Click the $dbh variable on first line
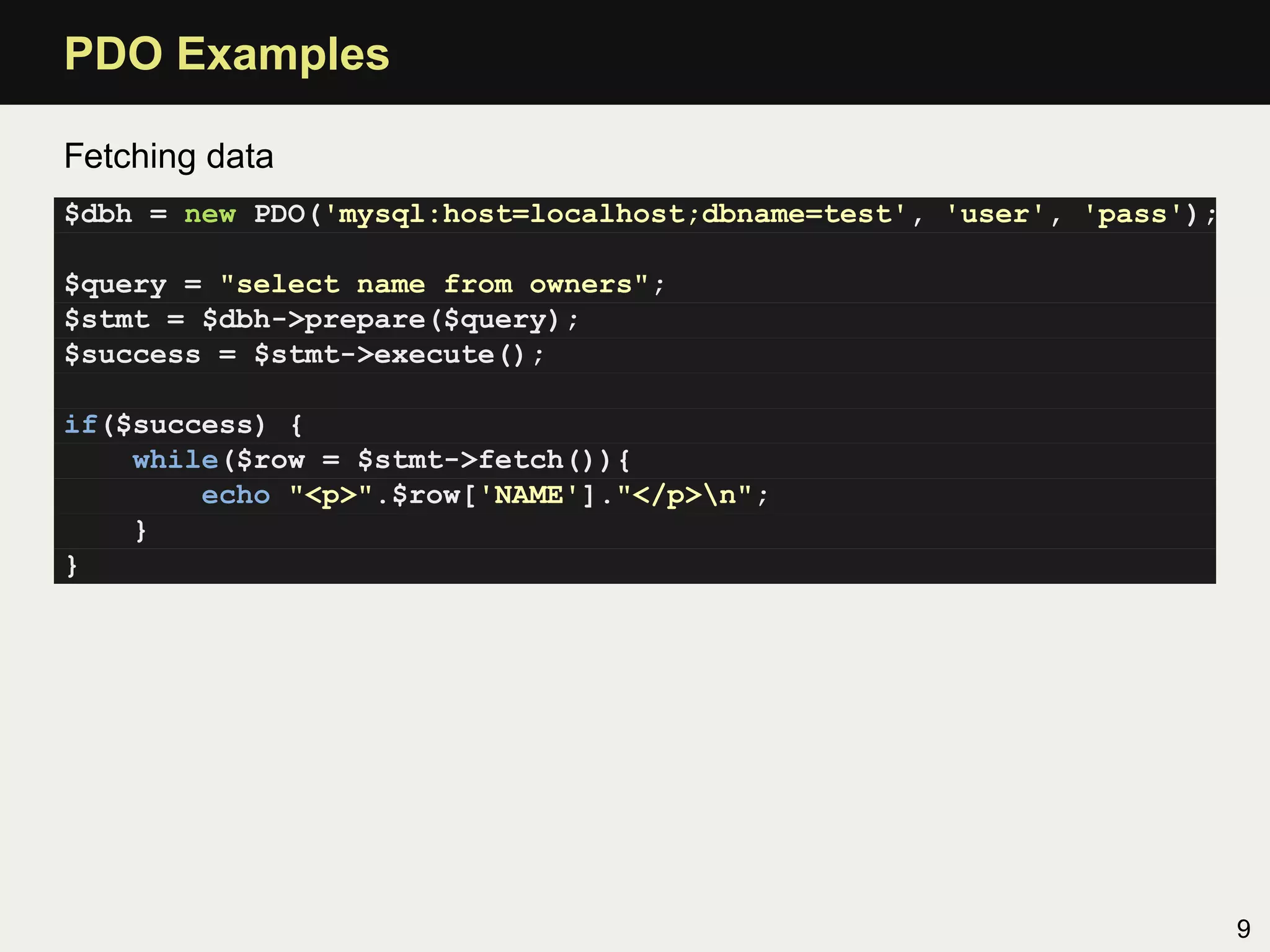1270x952 pixels. pos(99,214)
